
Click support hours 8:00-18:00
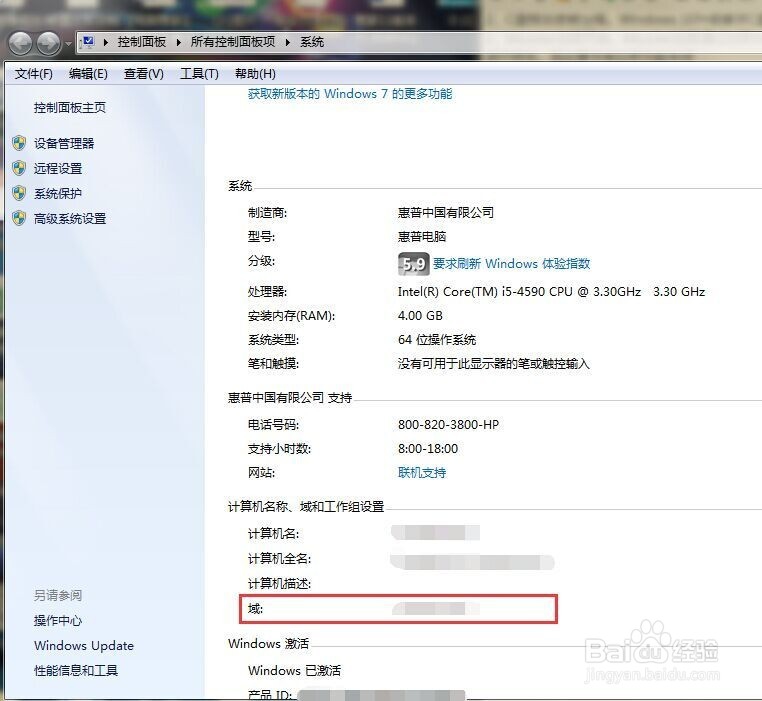coord(428,448)
